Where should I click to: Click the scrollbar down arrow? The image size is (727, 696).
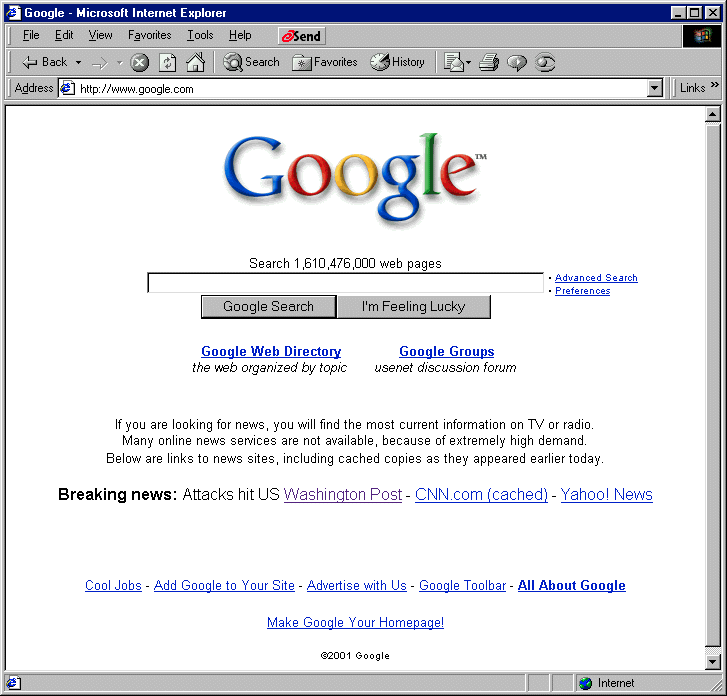(713, 662)
